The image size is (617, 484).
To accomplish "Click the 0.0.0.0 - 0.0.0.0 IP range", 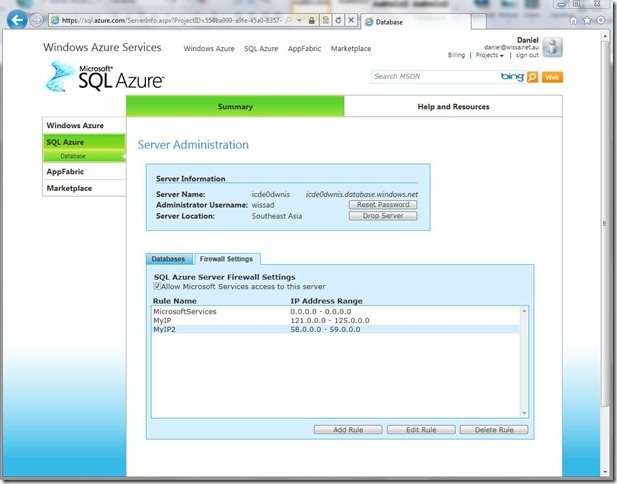I will (x=321, y=311).
